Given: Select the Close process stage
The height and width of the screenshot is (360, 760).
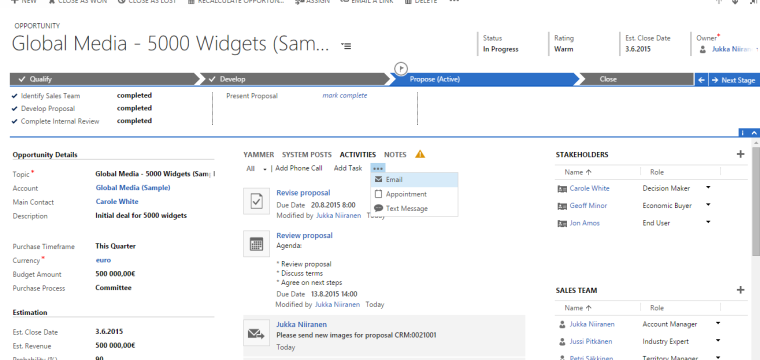Looking at the screenshot, I should pyautogui.click(x=636, y=79).
